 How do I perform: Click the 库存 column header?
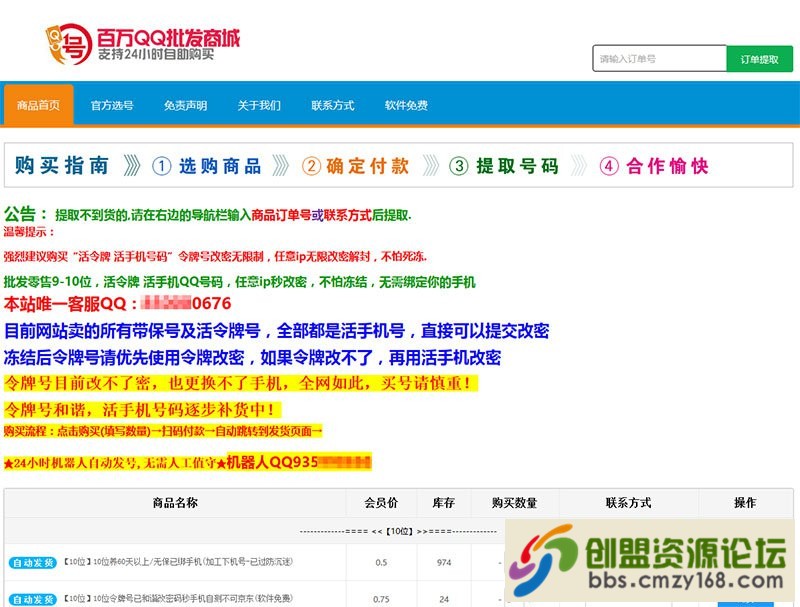pos(443,502)
